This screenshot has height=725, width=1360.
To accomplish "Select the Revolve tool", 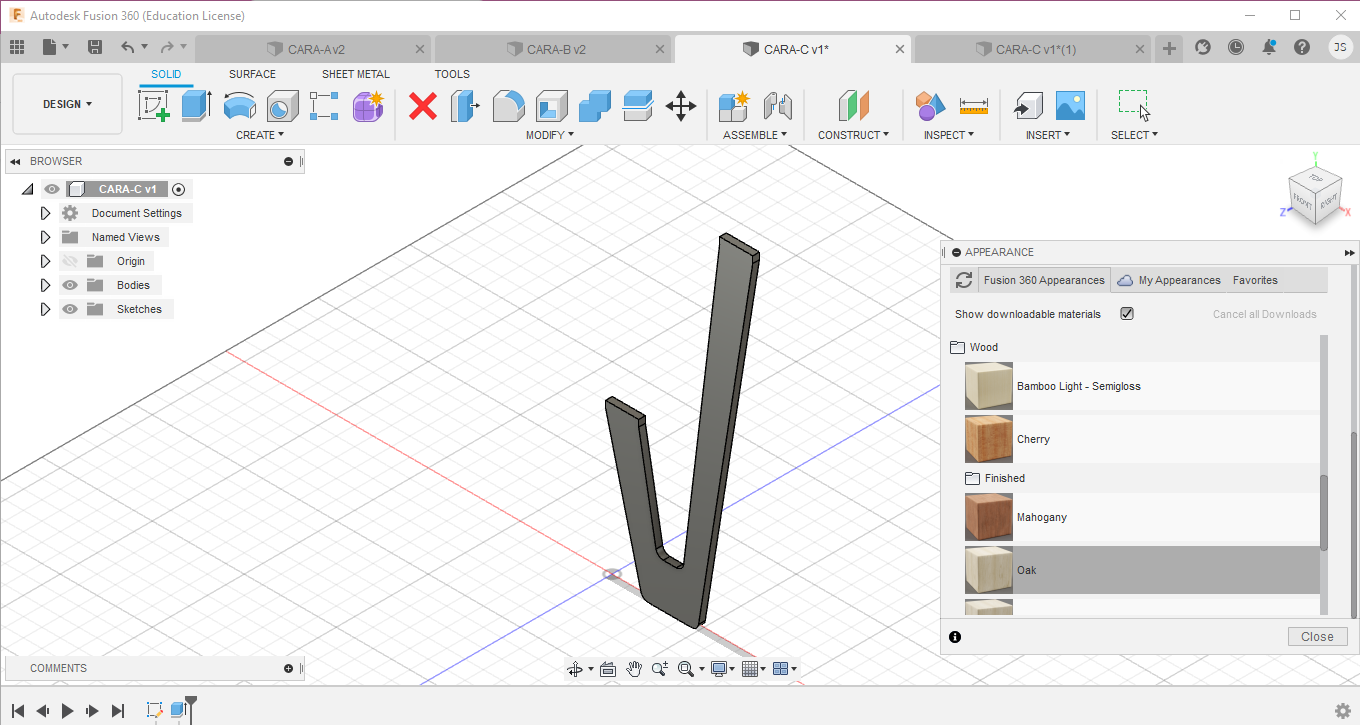I will [239, 105].
